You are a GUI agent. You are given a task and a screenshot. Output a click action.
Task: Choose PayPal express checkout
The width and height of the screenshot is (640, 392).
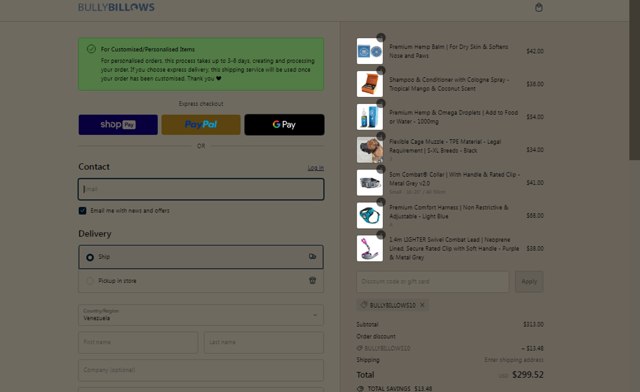coord(201,125)
